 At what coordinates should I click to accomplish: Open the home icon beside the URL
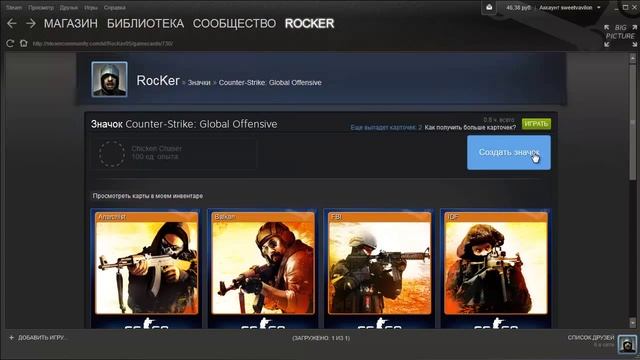click(24, 43)
